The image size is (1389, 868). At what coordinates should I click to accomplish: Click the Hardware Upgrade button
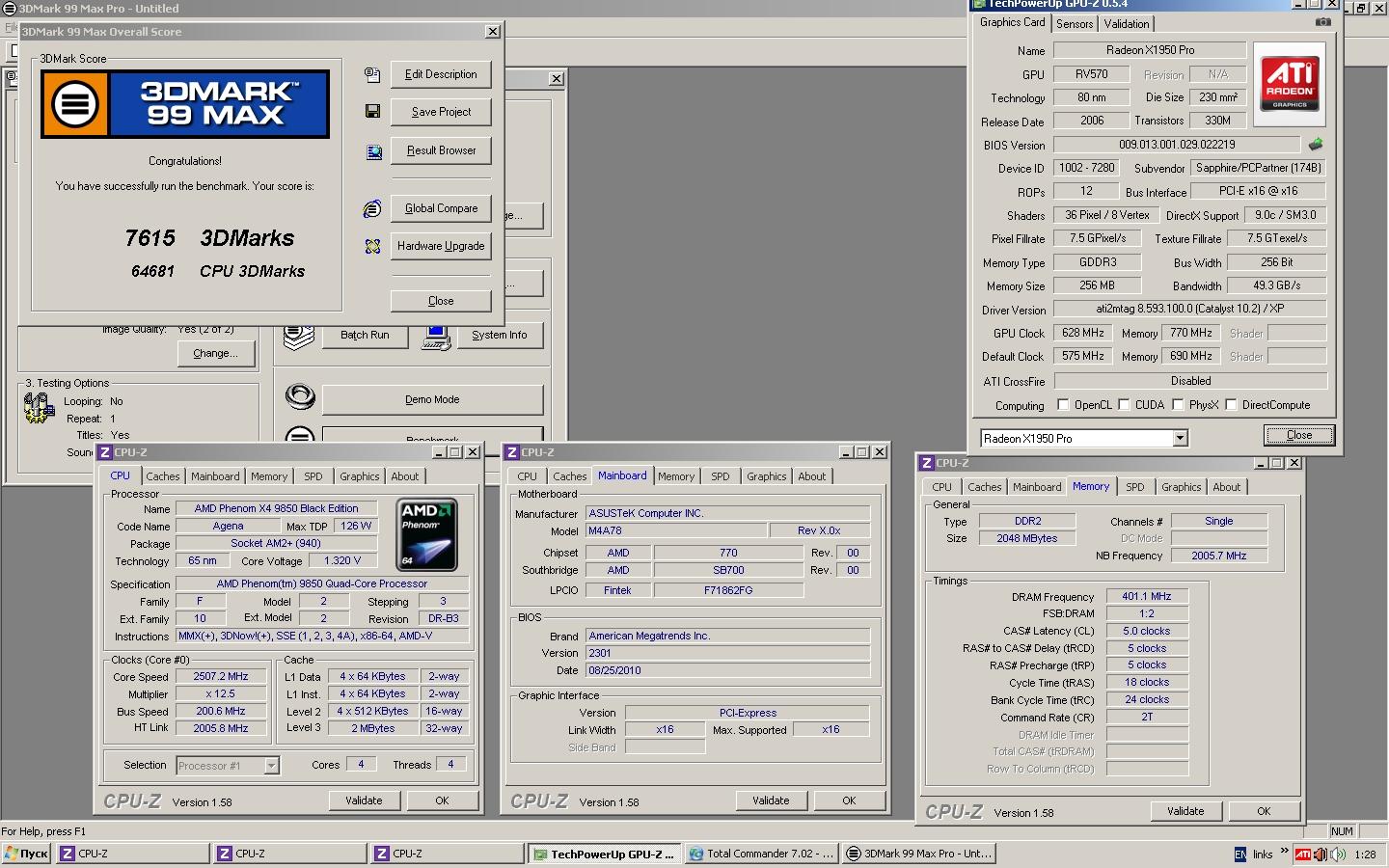coord(441,246)
